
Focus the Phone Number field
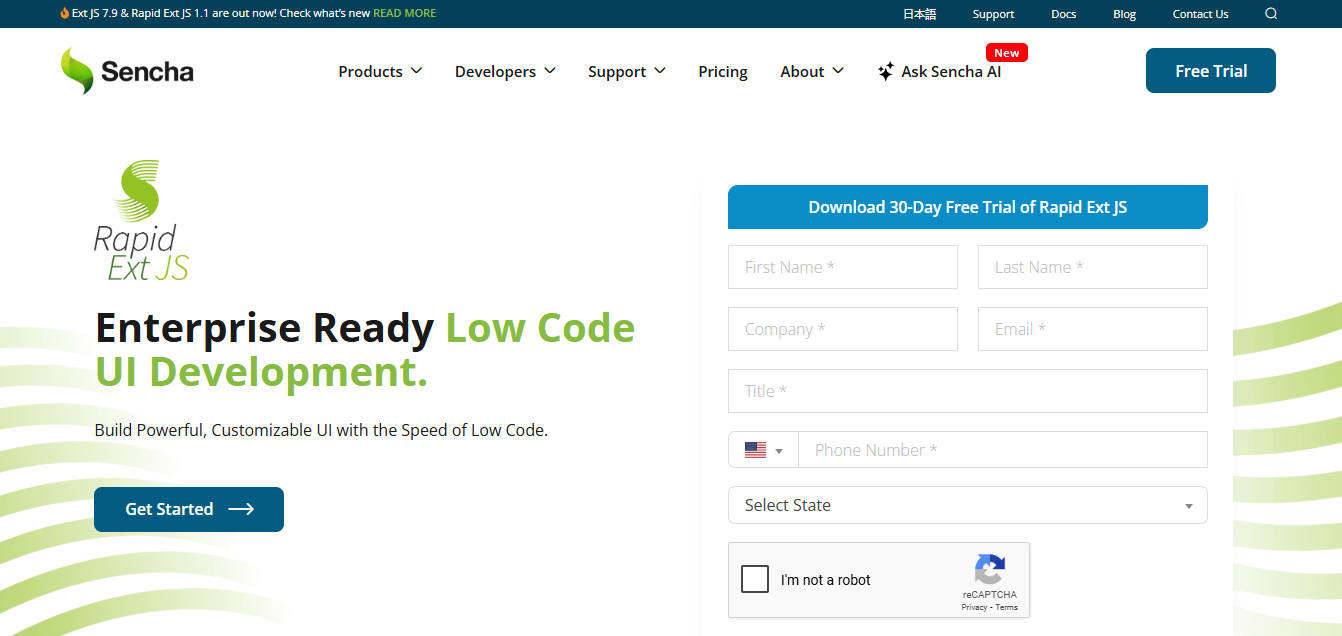[1003, 450]
